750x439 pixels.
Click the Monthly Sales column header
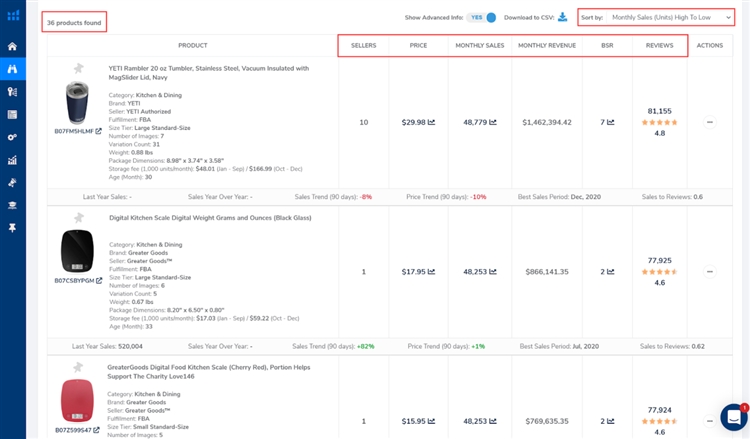coord(480,46)
